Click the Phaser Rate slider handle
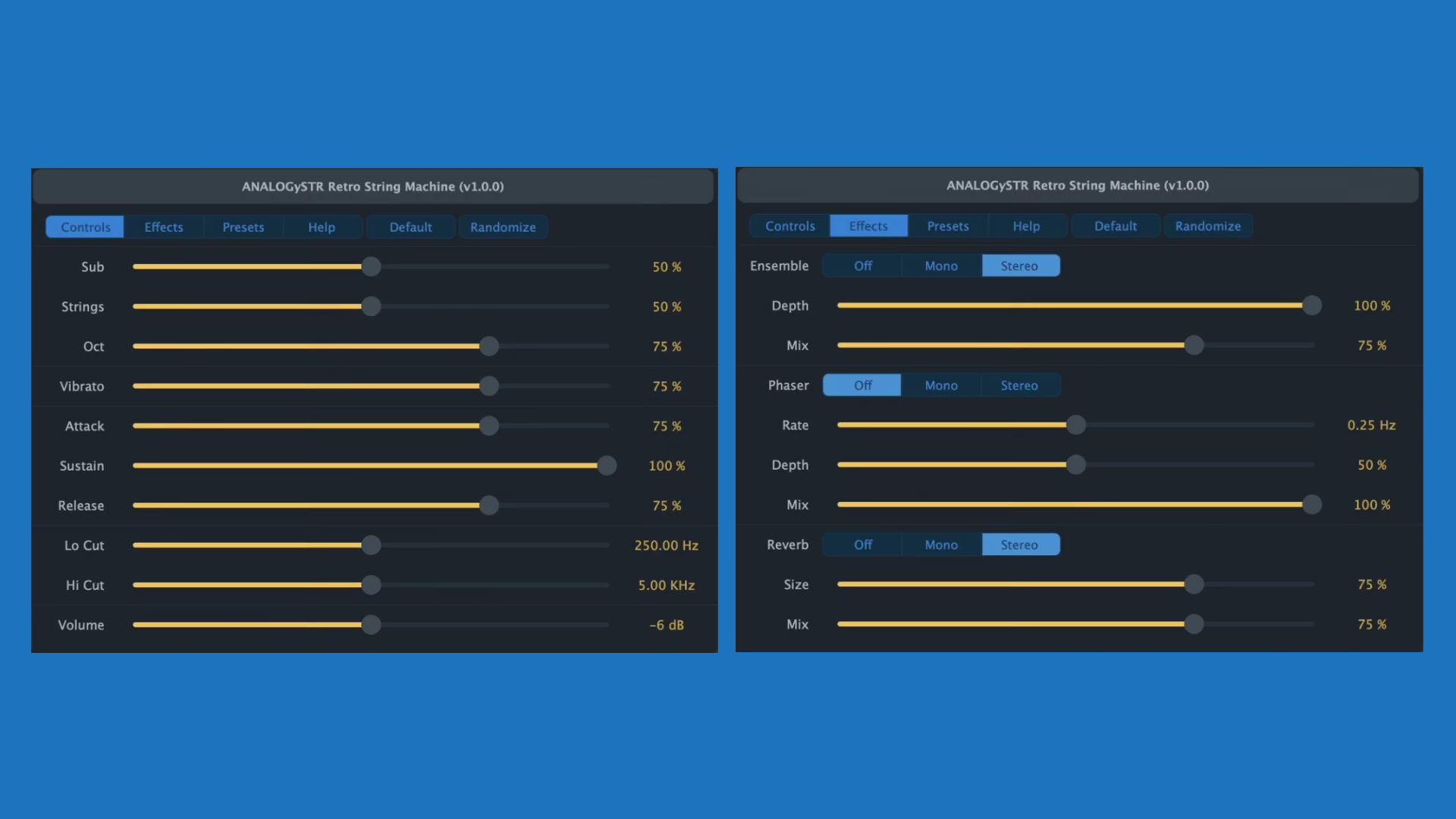 (x=1076, y=425)
